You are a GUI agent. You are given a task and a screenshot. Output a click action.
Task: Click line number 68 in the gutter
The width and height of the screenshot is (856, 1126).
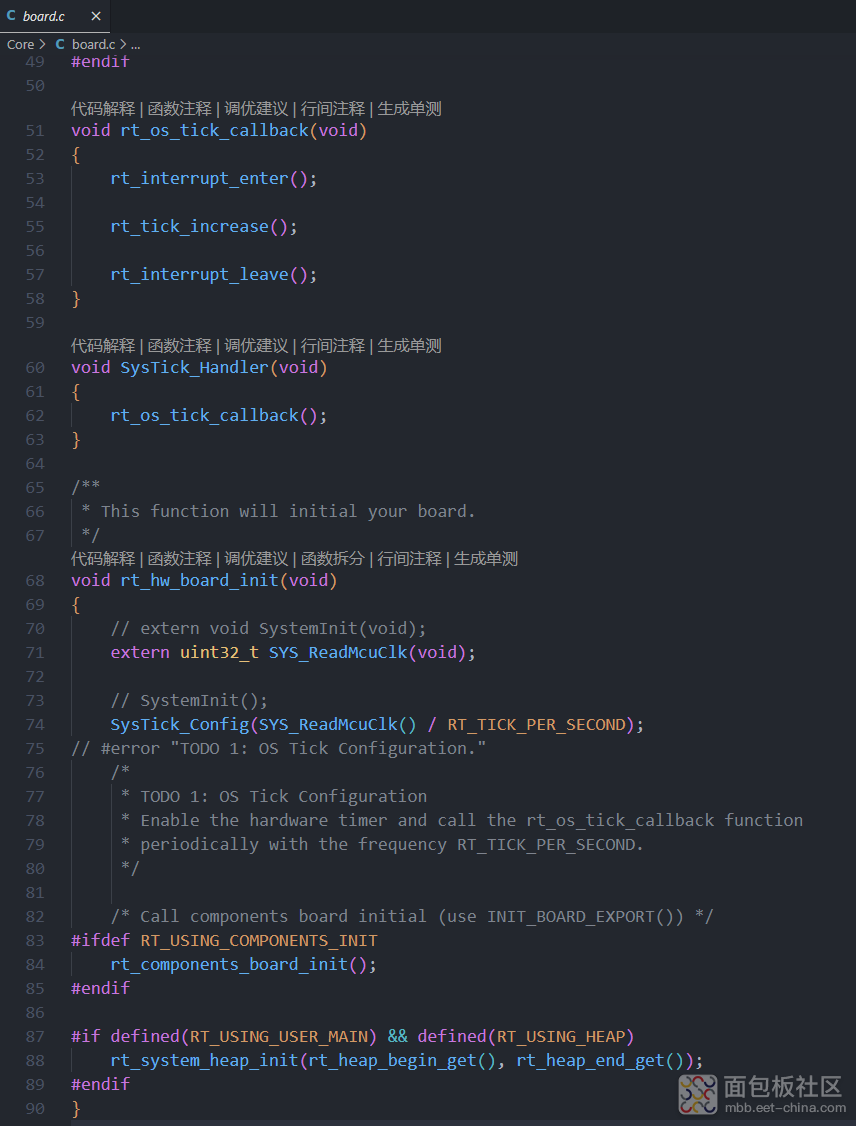click(34, 580)
